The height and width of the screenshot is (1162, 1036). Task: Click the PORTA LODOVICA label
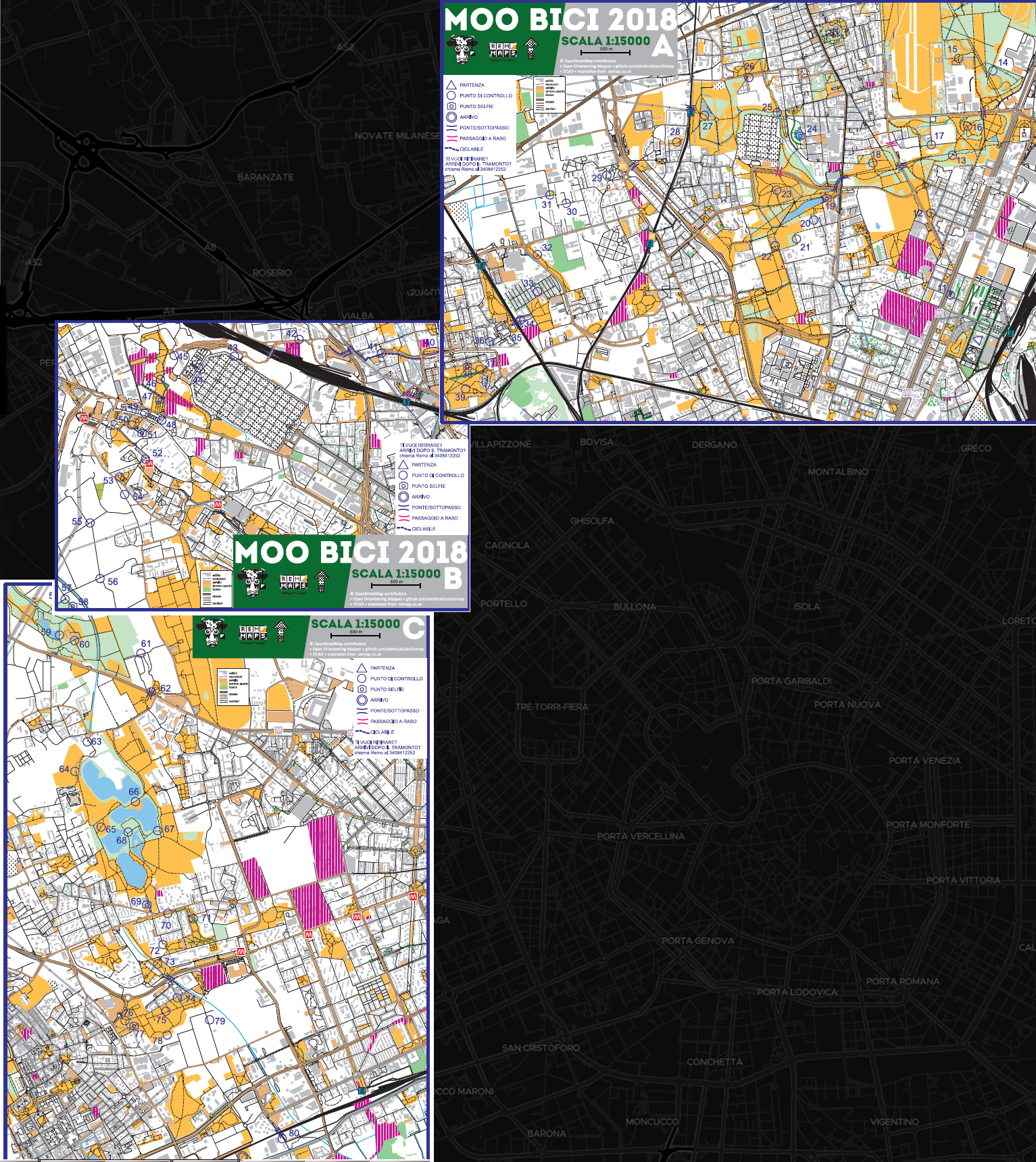tap(797, 992)
